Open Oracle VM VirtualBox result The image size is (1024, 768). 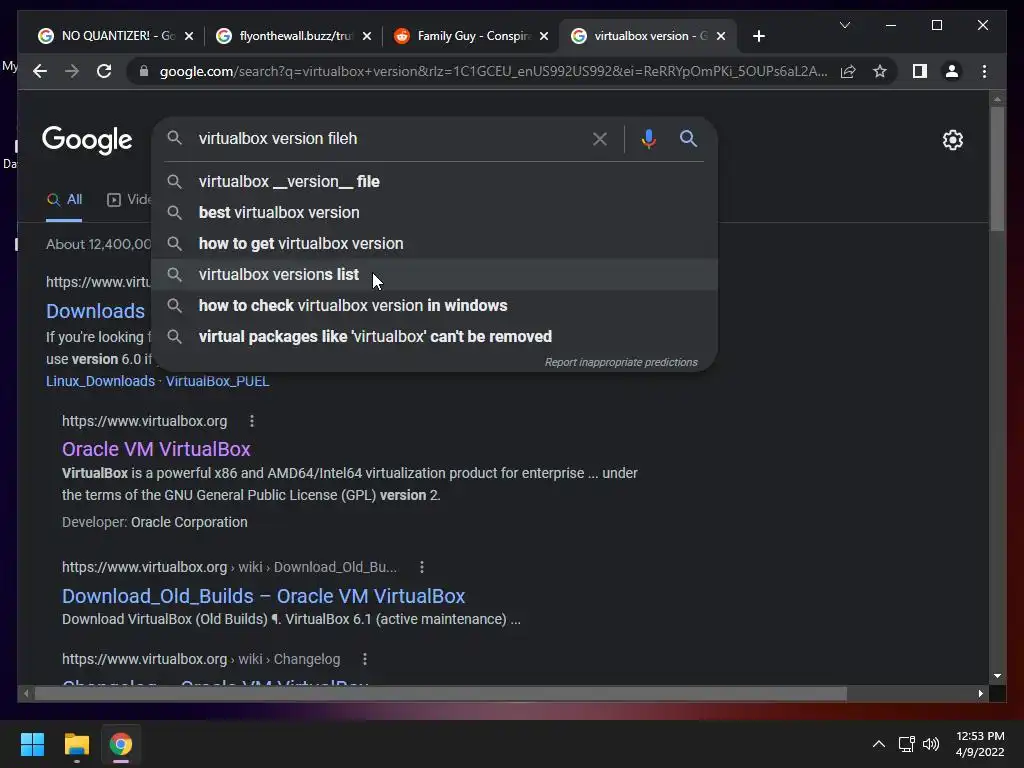(x=156, y=449)
